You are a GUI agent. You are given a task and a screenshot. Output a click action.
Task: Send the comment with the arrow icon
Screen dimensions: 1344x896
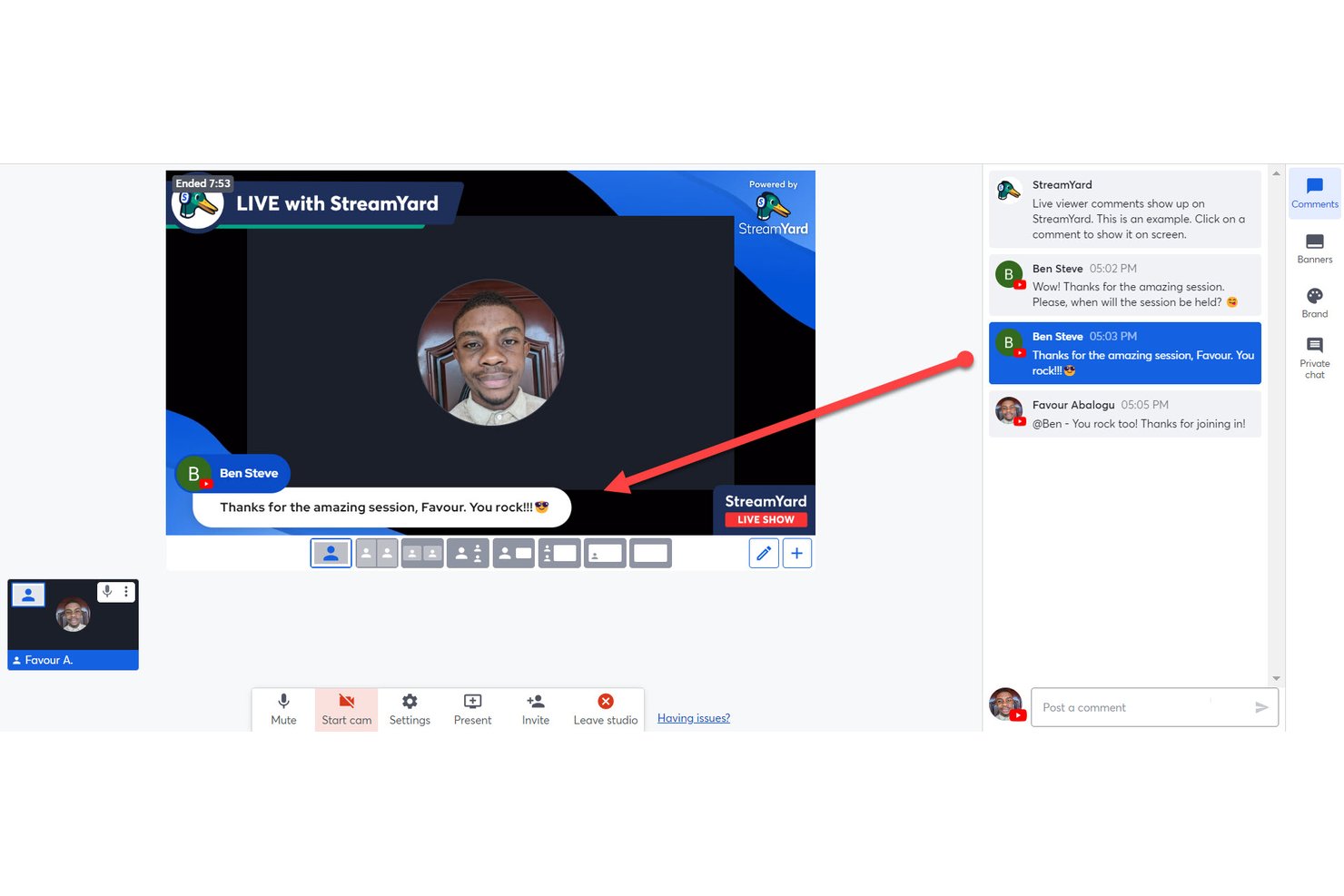coord(1261,707)
